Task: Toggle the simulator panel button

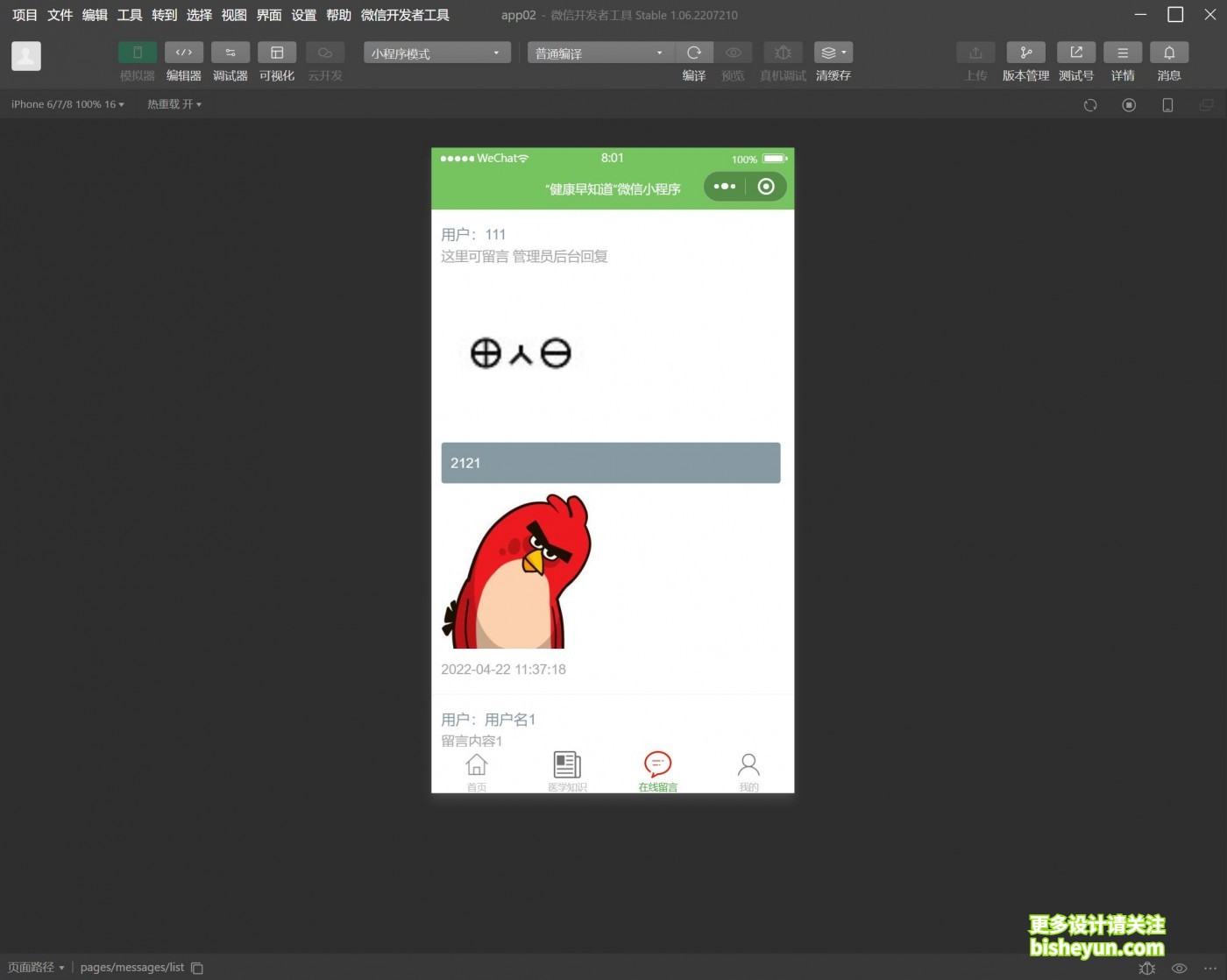Action: [x=138, y=53]
